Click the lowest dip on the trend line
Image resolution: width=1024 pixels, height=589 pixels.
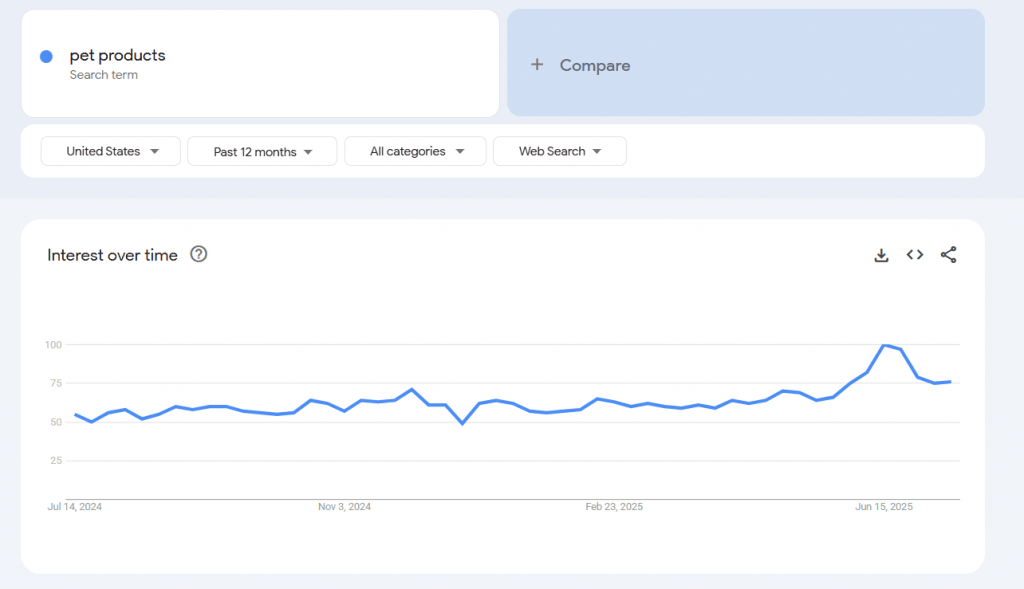click(x=462, y=423)
